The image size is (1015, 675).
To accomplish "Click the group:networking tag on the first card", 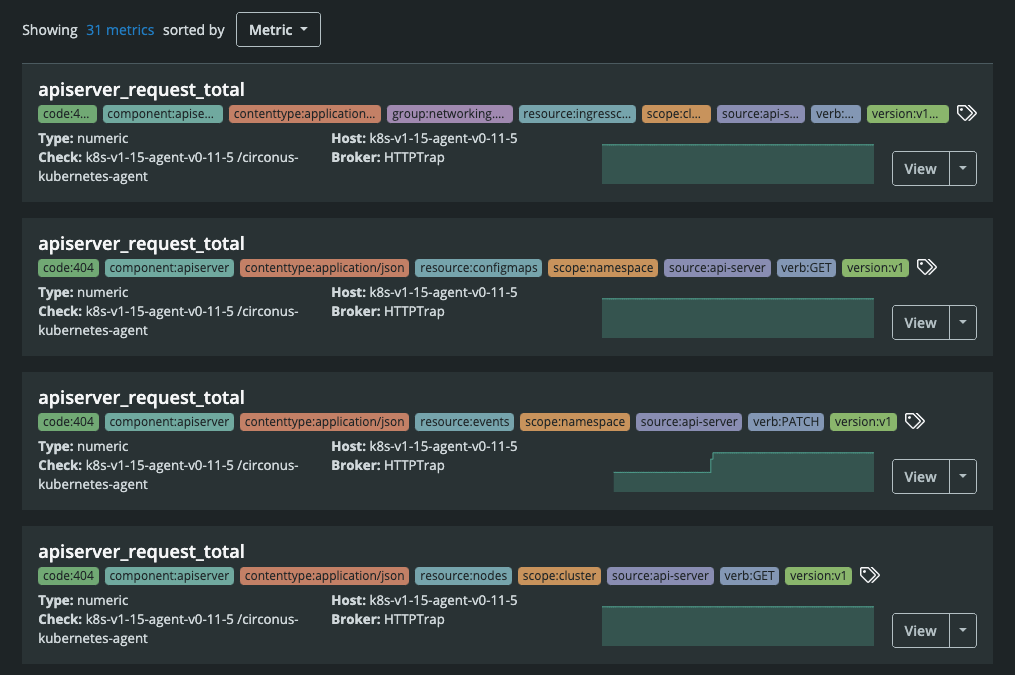I will (x=448, y=113).
